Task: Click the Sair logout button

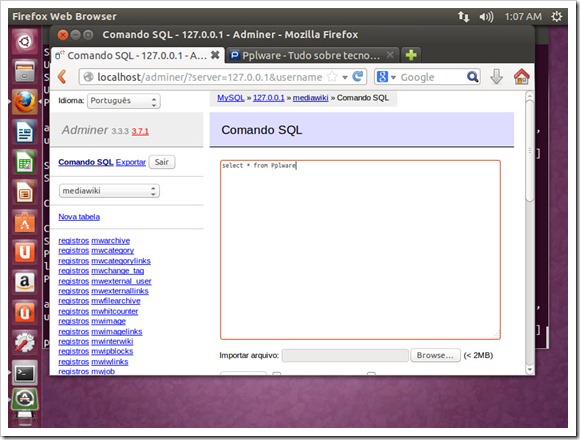Action: pos(162,162)
